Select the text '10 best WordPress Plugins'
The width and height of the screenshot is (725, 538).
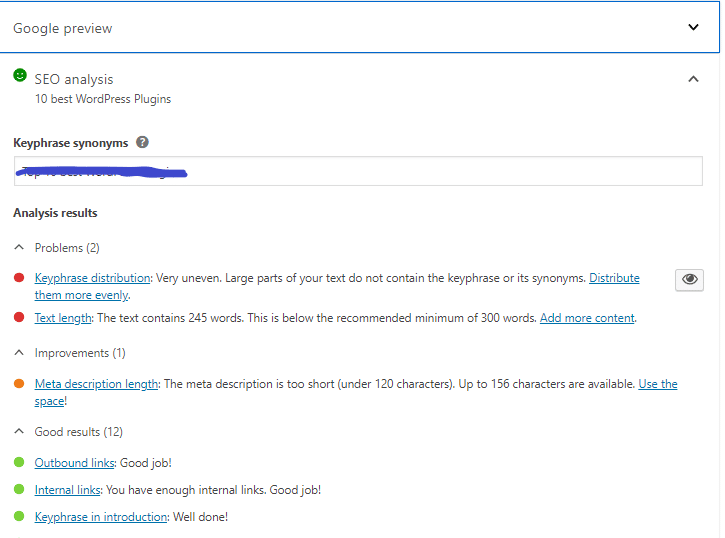103,99
